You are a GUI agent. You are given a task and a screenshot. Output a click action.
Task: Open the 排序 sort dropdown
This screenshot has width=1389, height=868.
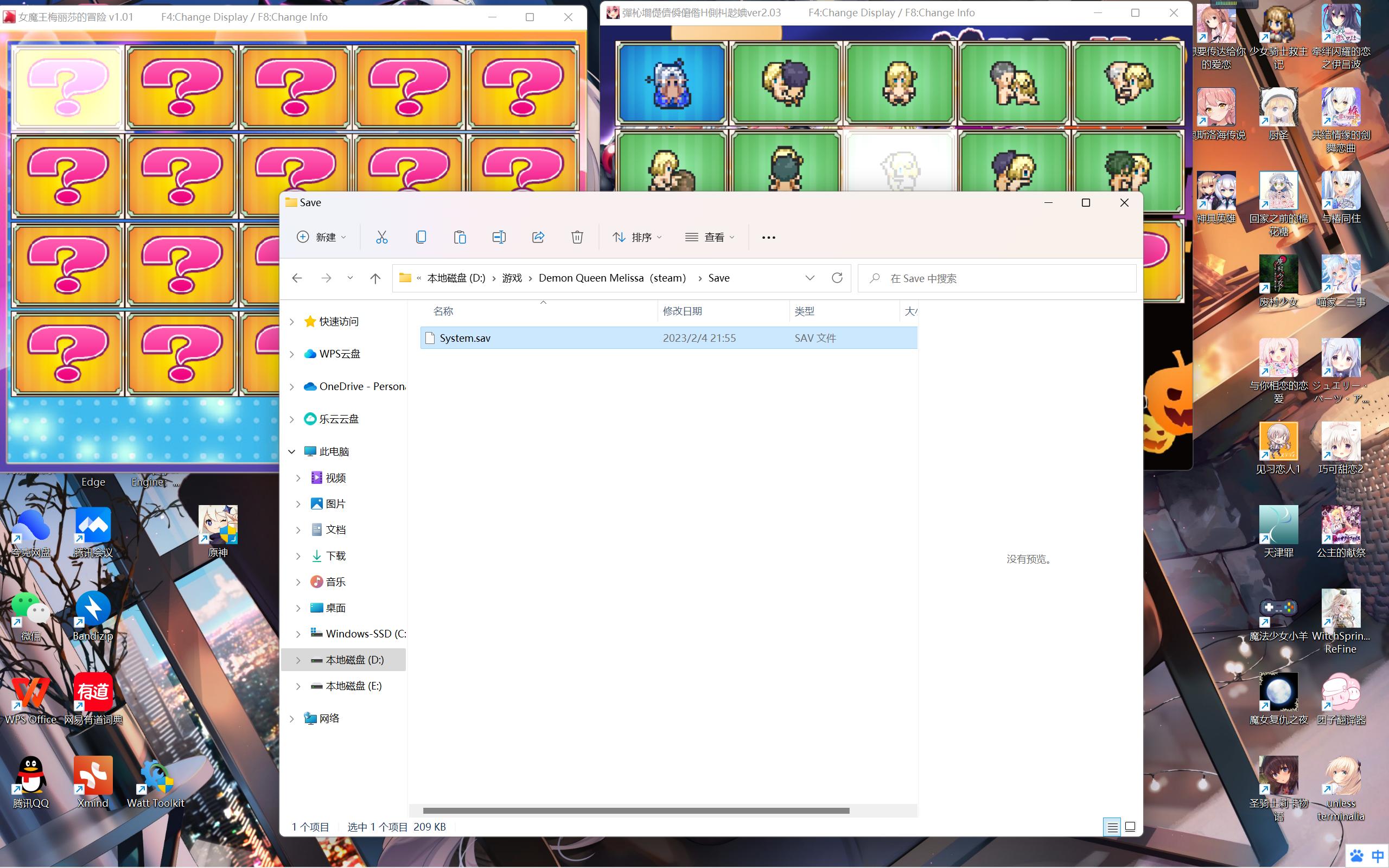pyautogui.click(x=637, y=237)
